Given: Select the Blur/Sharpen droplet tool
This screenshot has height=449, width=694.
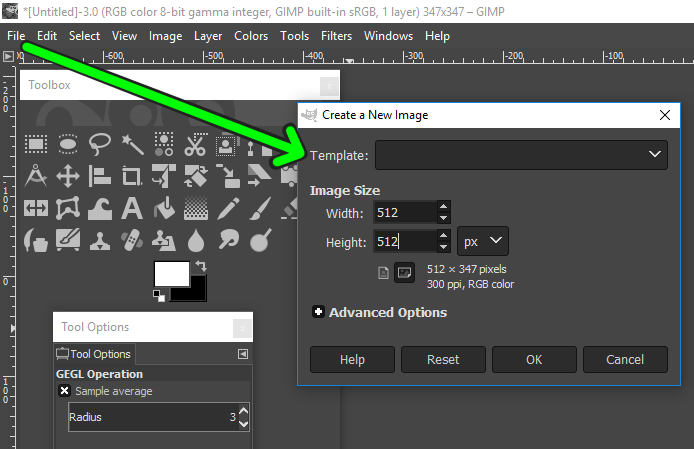Looking at the screenshot, I should tap(196, 240).
